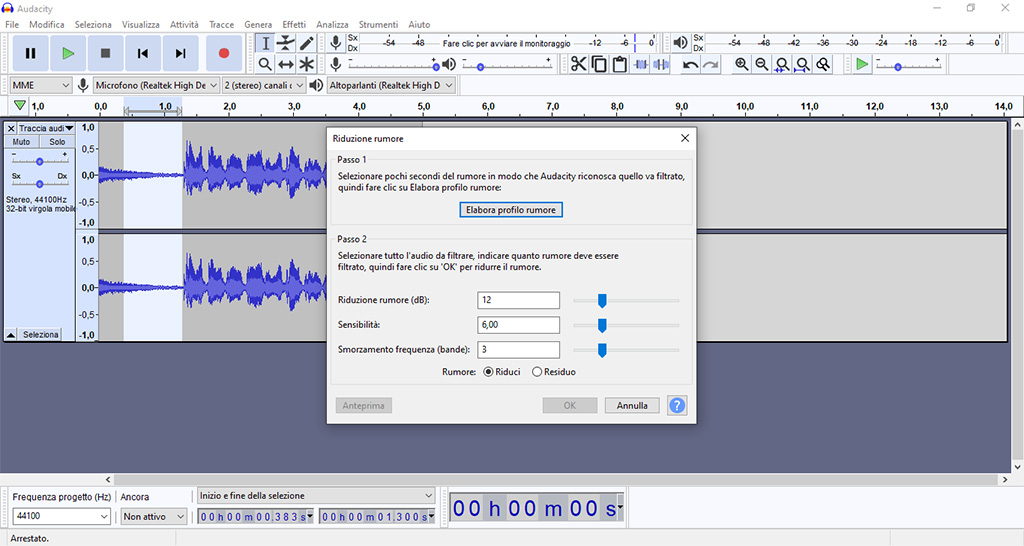Select the Riduci noise radio button
This screenshot has width=1024, height=546.
(488, 372)
